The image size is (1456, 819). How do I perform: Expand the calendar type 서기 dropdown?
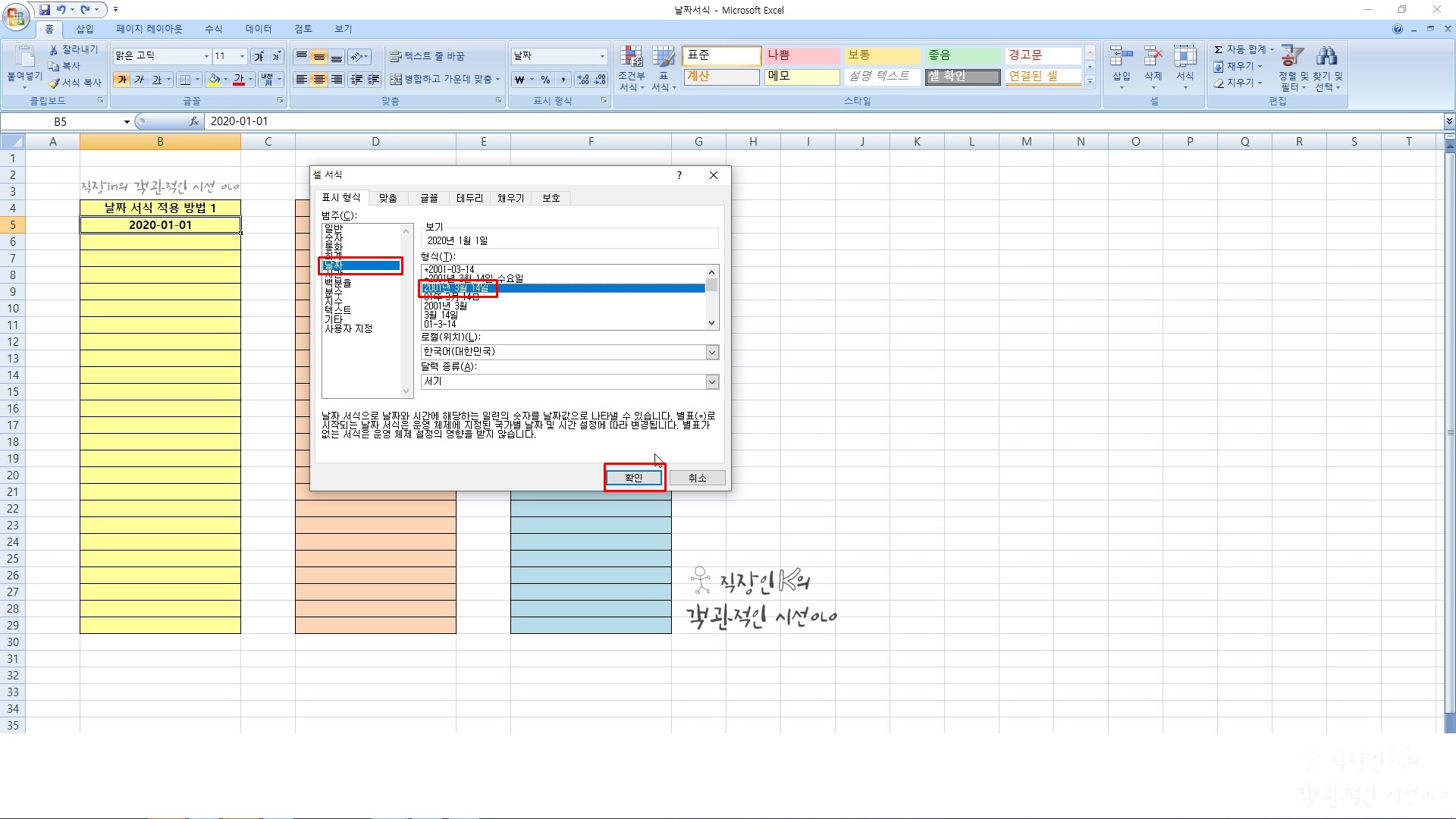712,381
